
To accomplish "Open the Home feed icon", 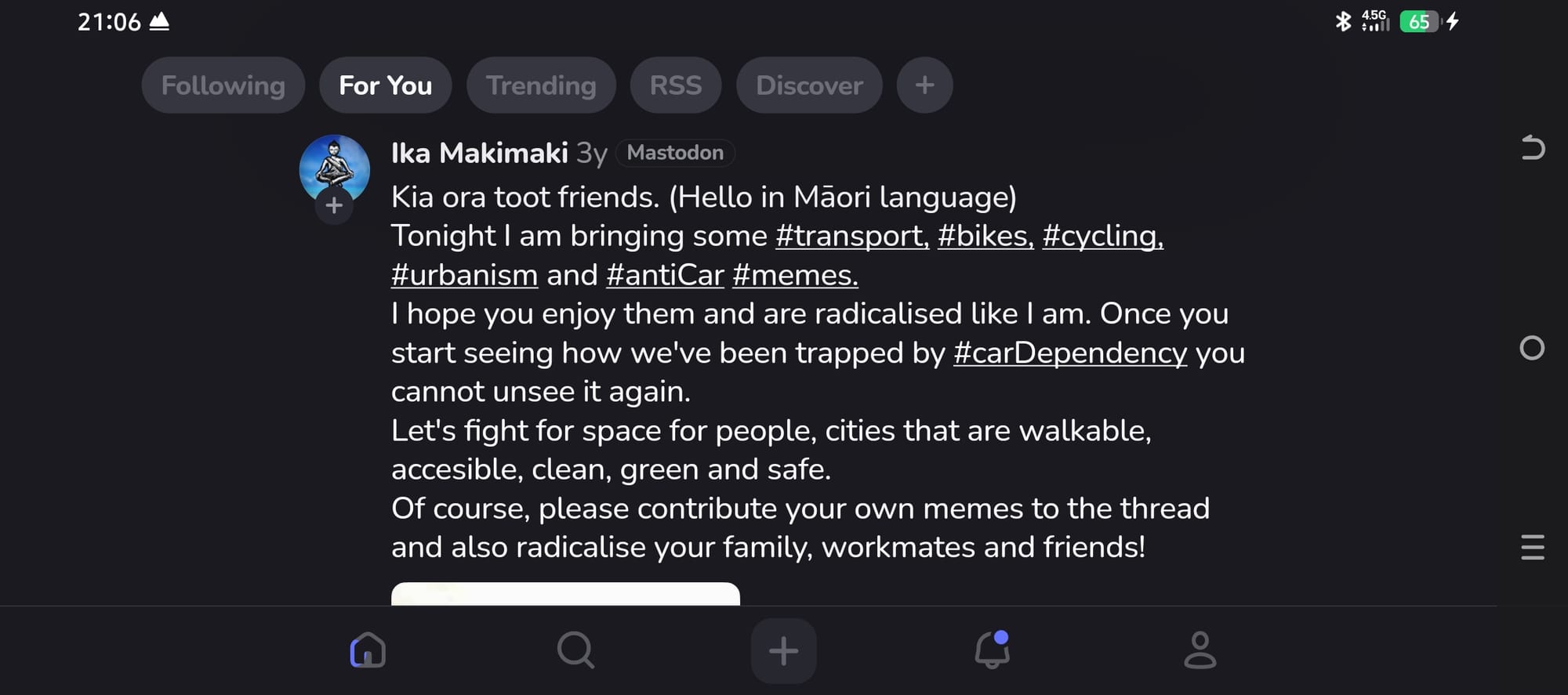I will pos(368,650).
